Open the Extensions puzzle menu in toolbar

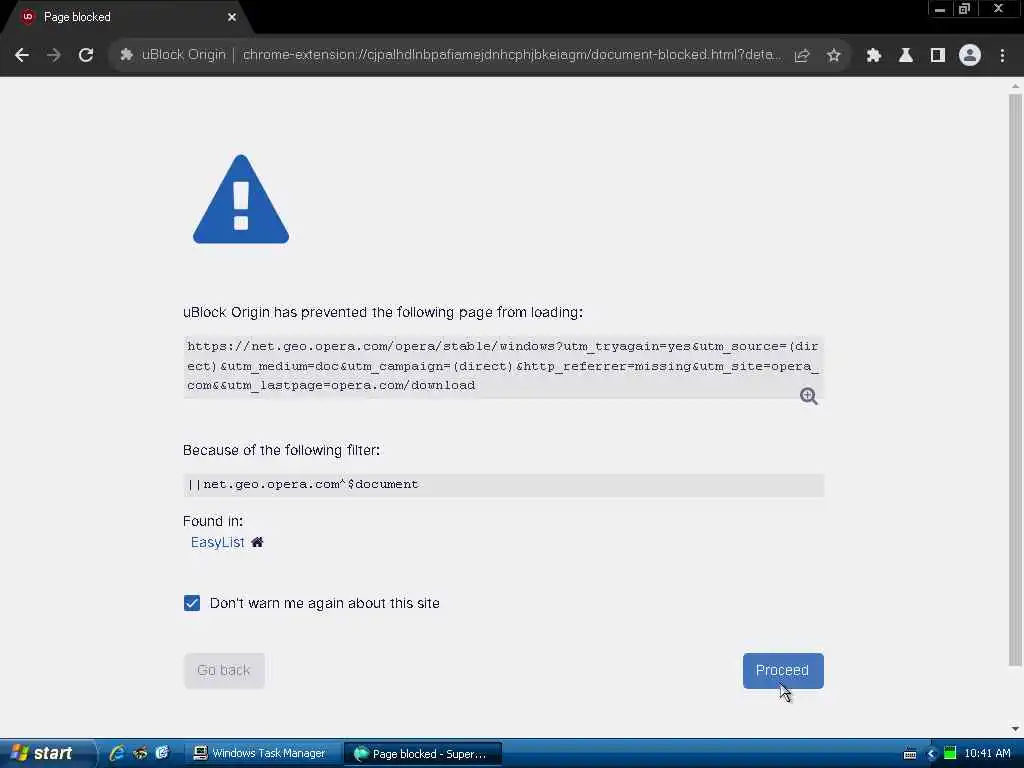point(874,55)
